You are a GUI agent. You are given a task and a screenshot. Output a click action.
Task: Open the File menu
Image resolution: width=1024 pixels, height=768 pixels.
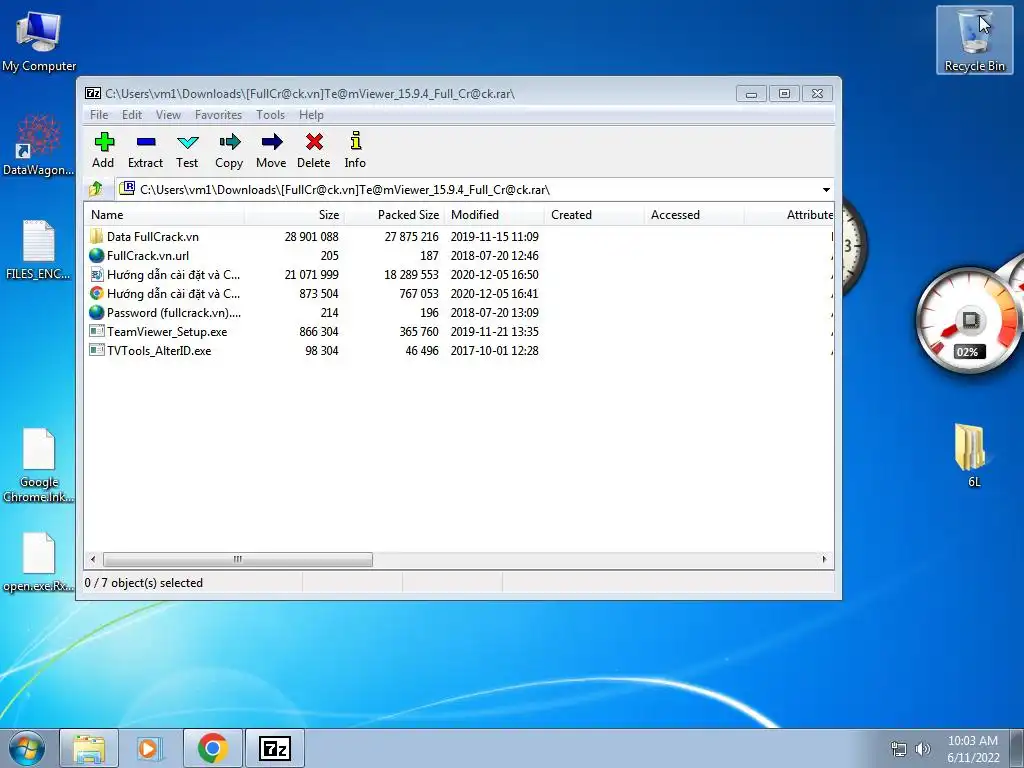pyautogui.click(x=99, y=115)
